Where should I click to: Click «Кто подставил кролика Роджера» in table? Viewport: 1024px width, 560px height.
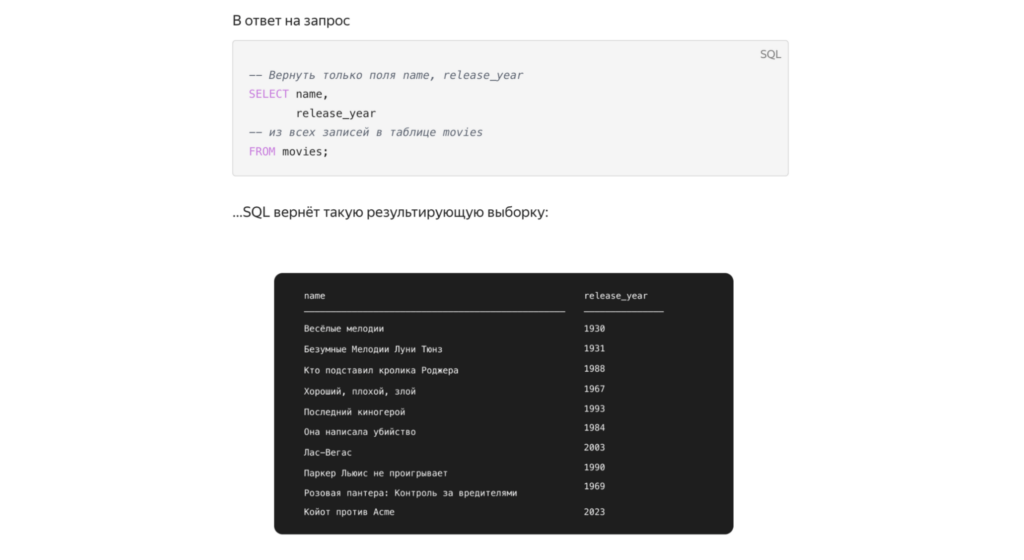coord(381,370)
